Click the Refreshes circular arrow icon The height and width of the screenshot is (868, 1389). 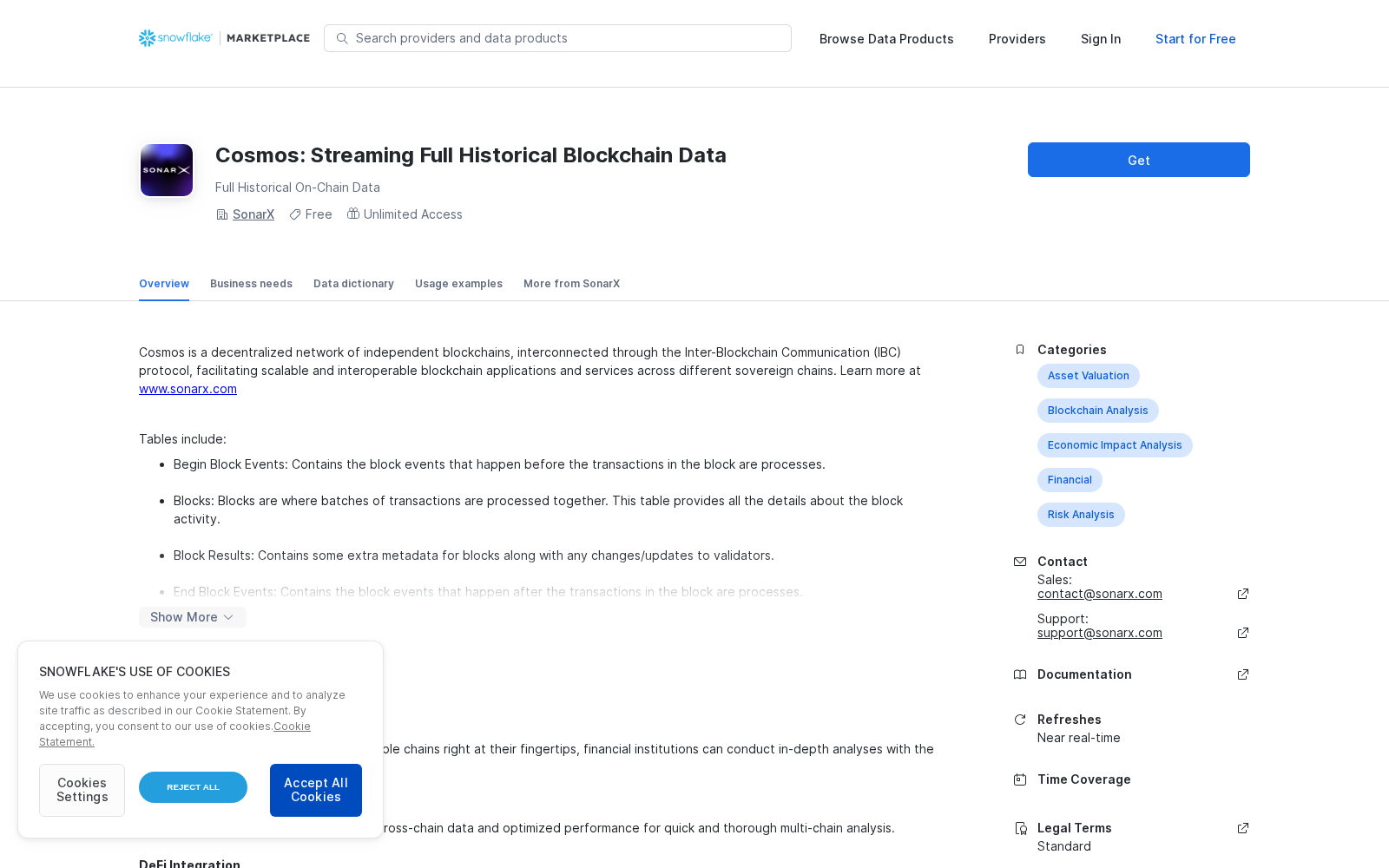tap(1020, 720)
